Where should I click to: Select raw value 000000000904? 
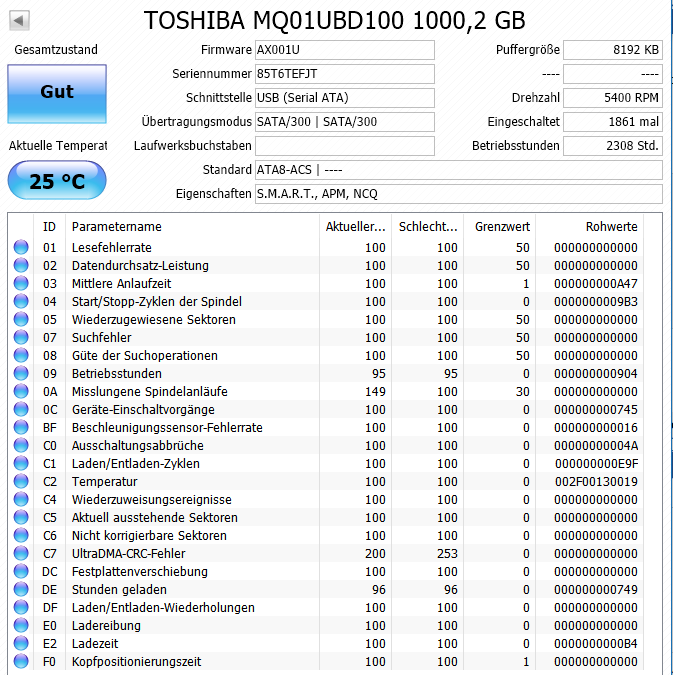596,374
